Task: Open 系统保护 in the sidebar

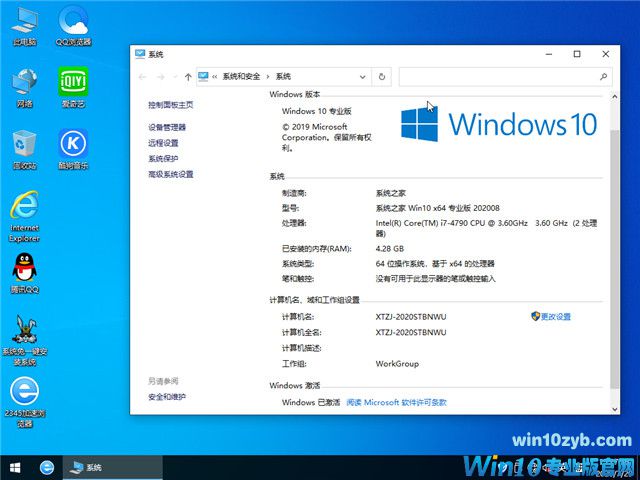Action: tap(163, 159)
